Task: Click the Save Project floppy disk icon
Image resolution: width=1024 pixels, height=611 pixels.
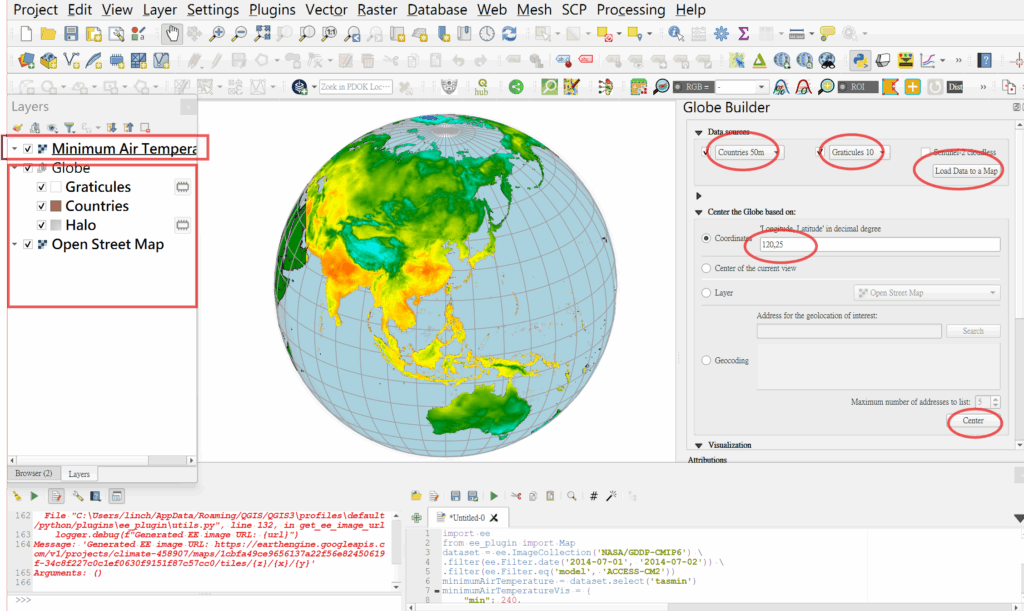Action: click(x=72, y=34)
